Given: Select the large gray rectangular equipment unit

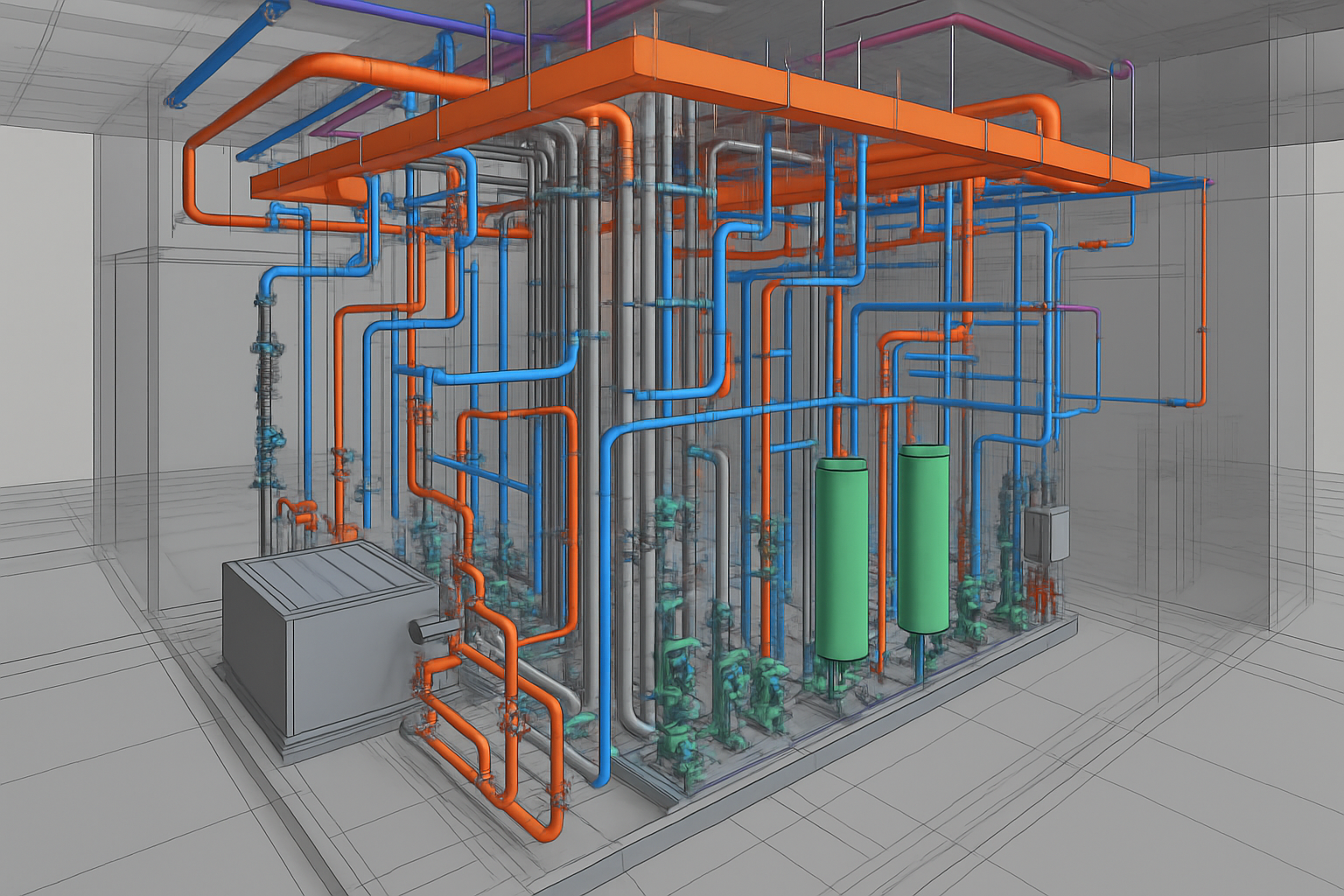Looking at the screenshot, I should click(x=324, y=639).
